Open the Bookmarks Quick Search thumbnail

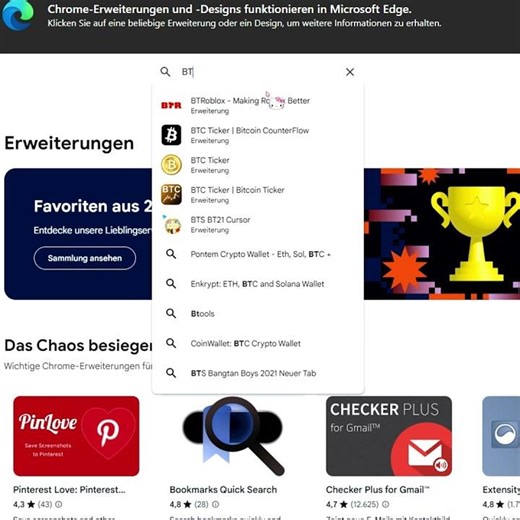click(233, 436)
